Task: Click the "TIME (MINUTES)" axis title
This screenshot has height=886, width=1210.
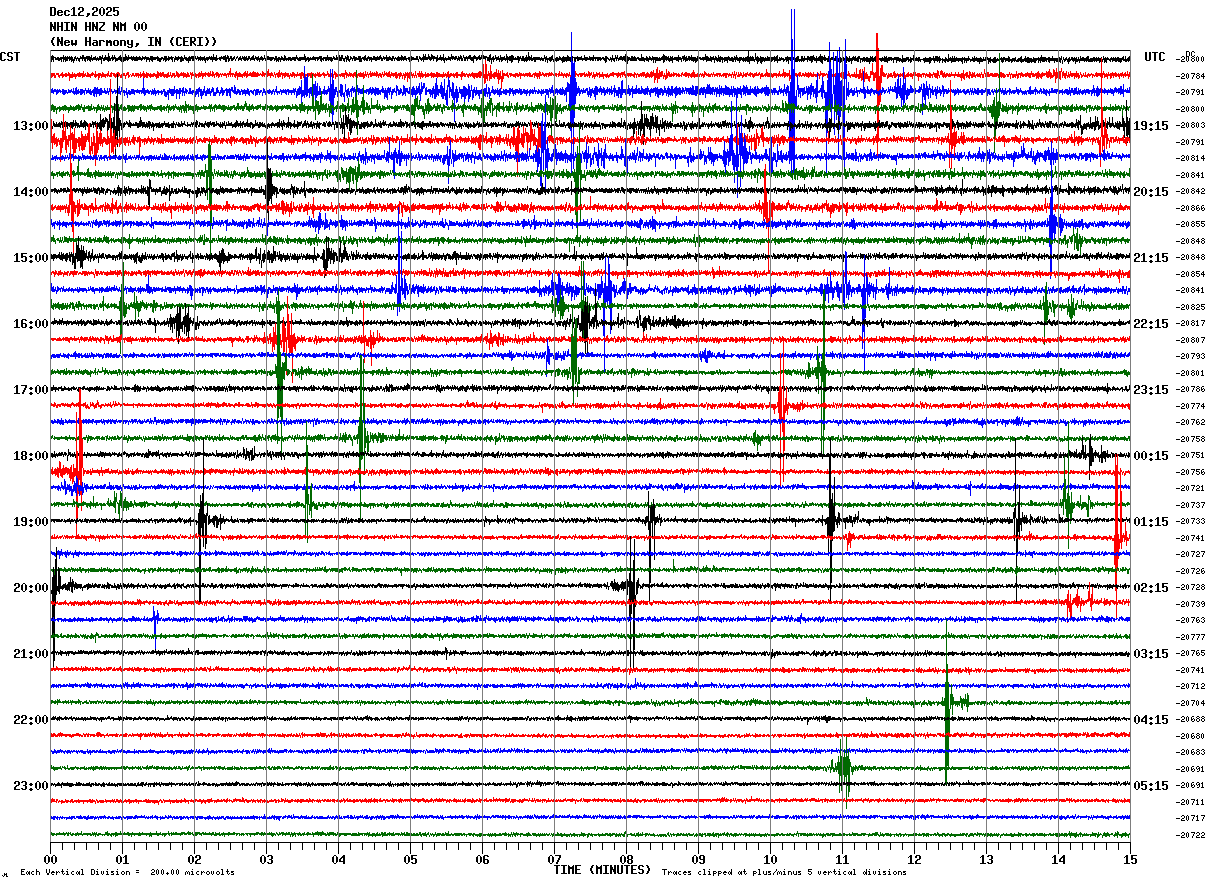Action: [602, 870]
